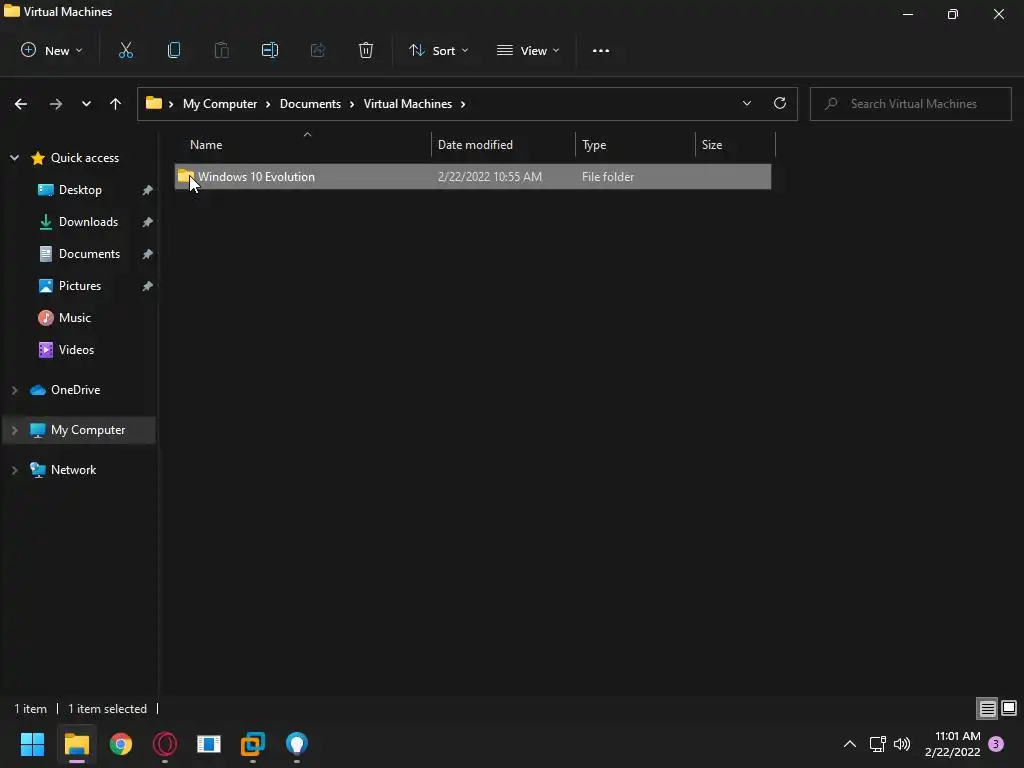Collapse the Quick access tree
This screenshot has height=768, width=1024.
[x=14, y=158]
